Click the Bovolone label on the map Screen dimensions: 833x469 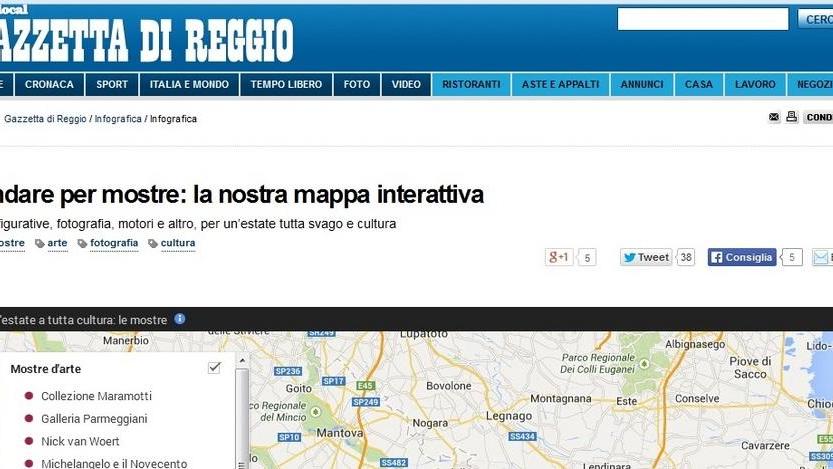click(449, 386)
